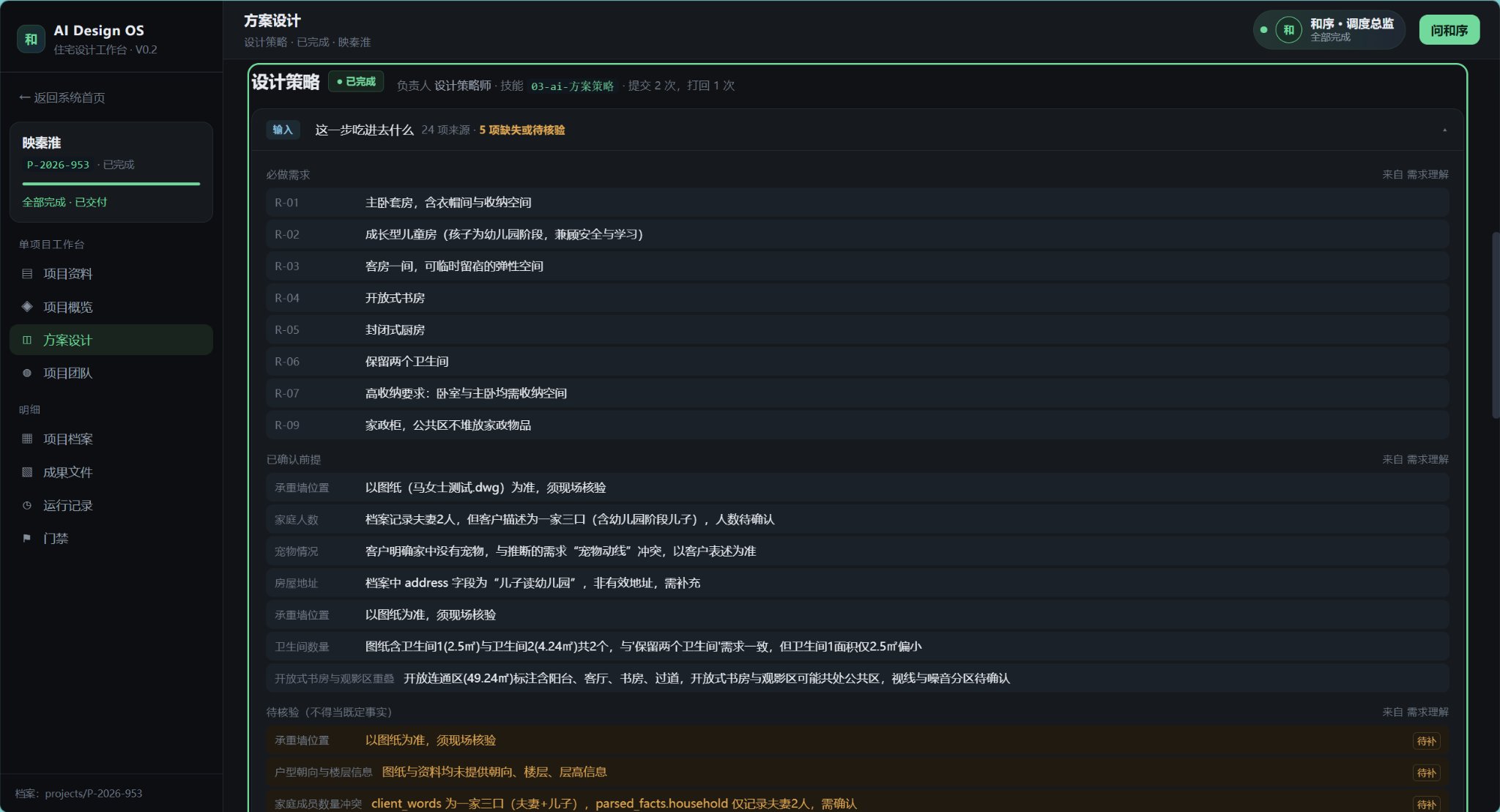Click the 承重墙位置 row mentioning 马女士测试.dwg

pos(858,488)
